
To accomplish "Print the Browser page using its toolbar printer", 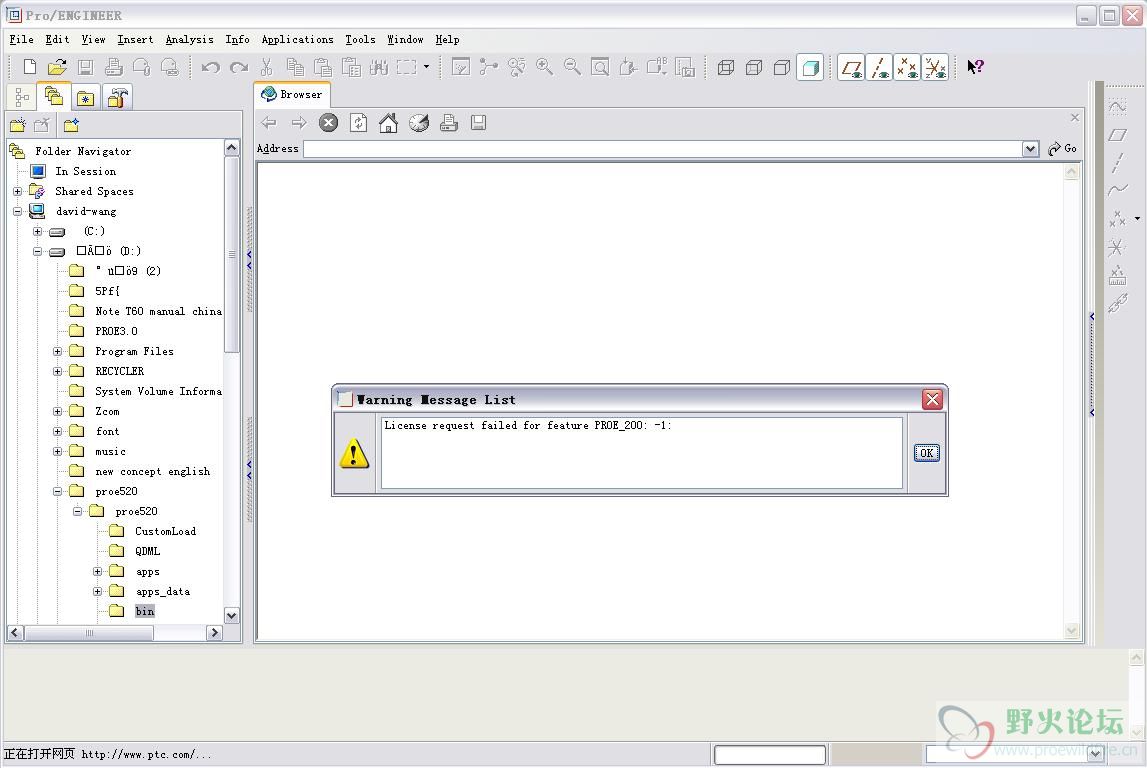I will tap(448, 123).
